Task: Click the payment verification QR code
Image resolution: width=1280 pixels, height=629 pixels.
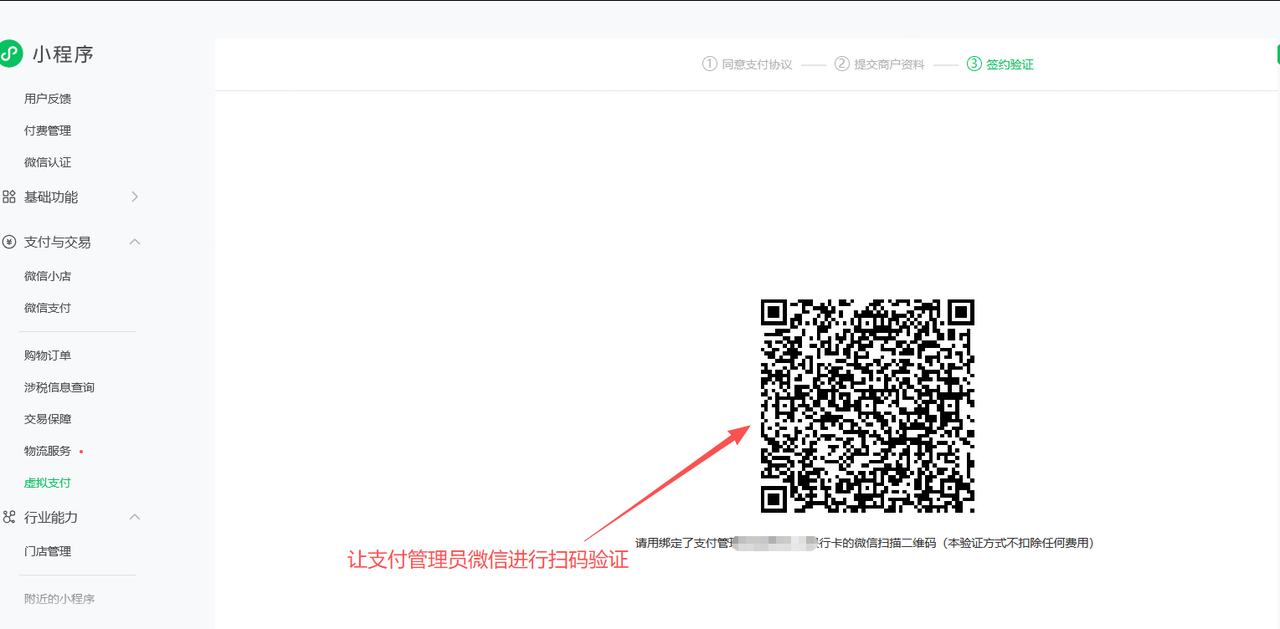Action: coord(868,406)
